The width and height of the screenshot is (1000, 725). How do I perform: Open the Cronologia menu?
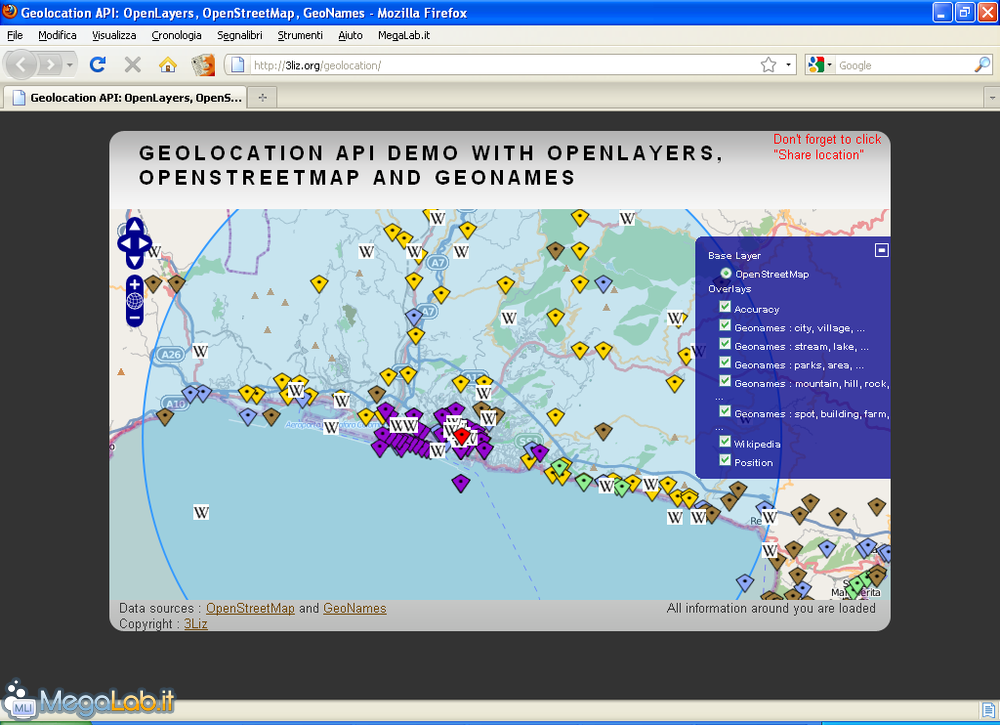point(177,35)
